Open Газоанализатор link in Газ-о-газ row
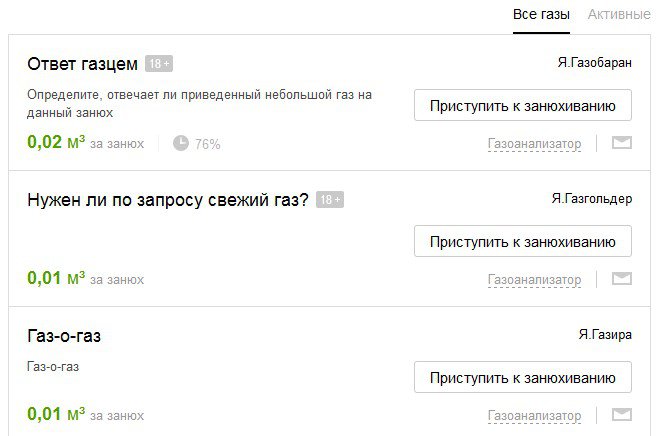This screenshot has width=656, height=436. (x=534, y=415)
